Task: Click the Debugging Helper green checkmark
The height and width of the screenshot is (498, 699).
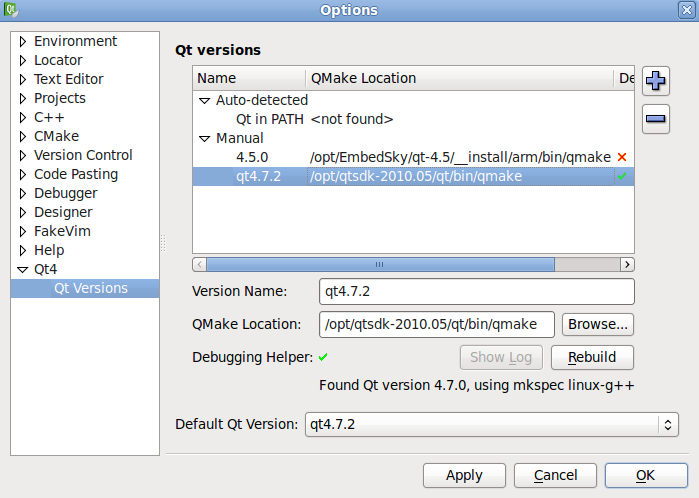Action: coord(323,357)
